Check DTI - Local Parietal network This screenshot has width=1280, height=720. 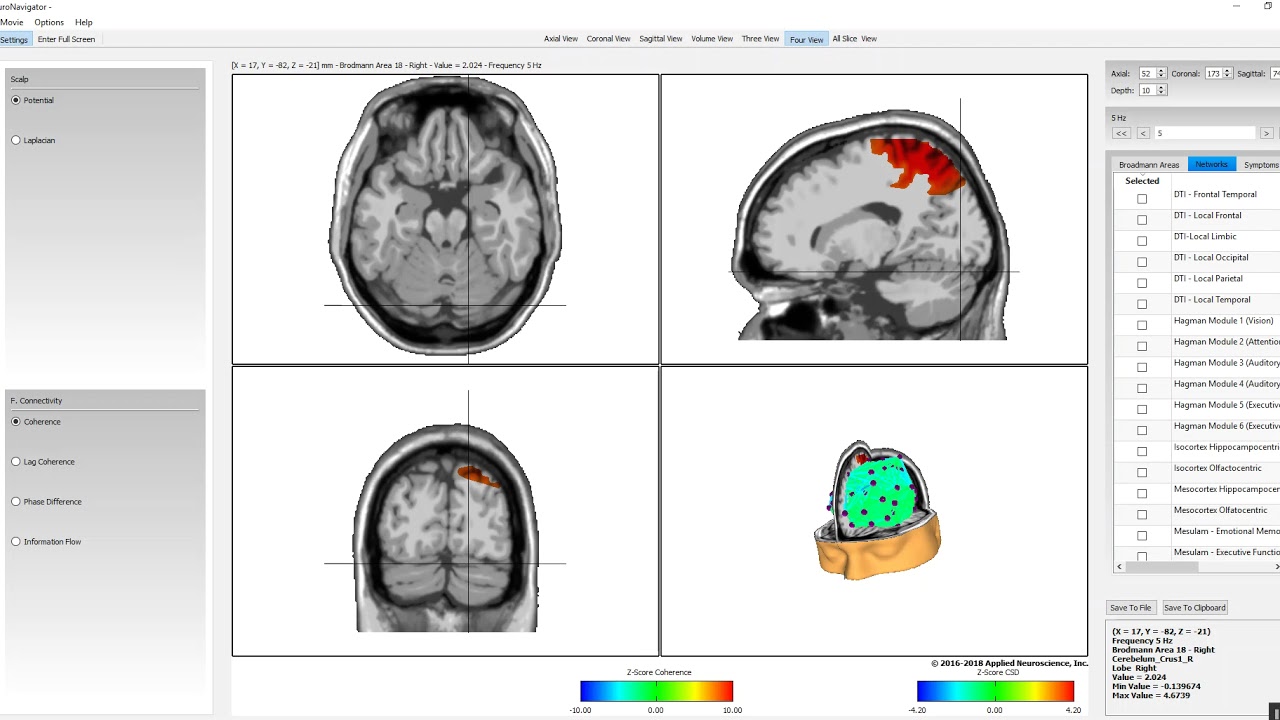pyautogui.click(x=1142, y=283)
